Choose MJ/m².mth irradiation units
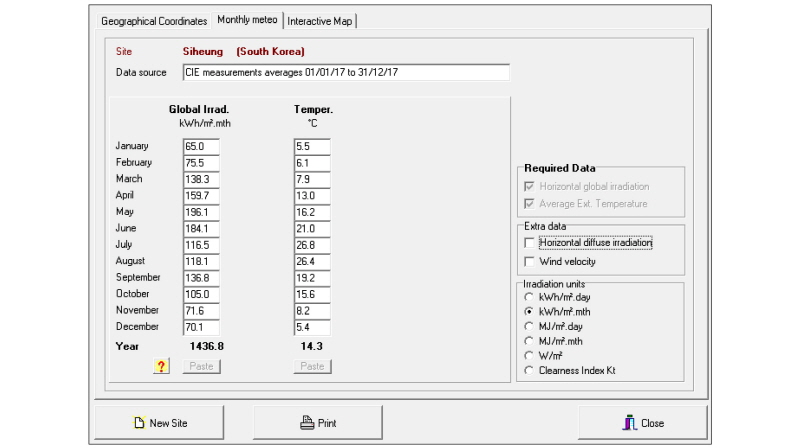The image size is (800, 448). click(529, 341)
